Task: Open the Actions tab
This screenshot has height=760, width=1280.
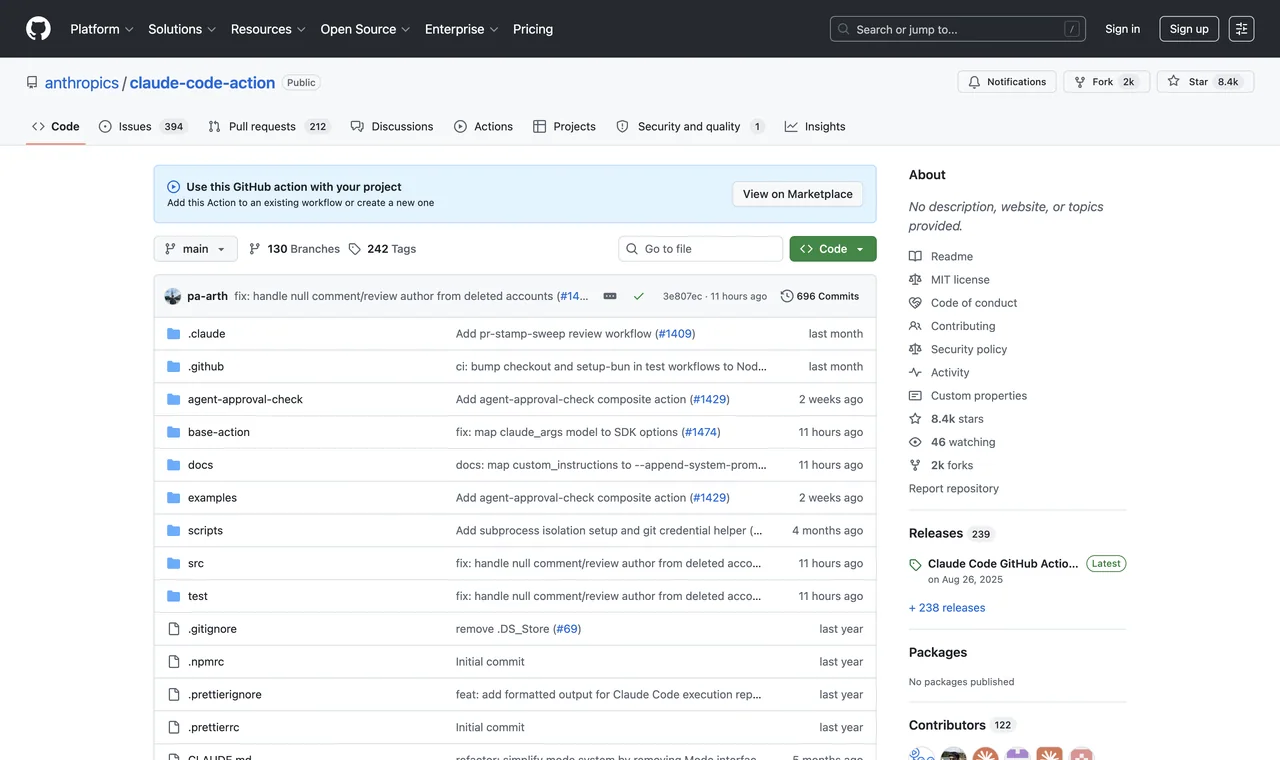Action: click(x=483, y=126)
